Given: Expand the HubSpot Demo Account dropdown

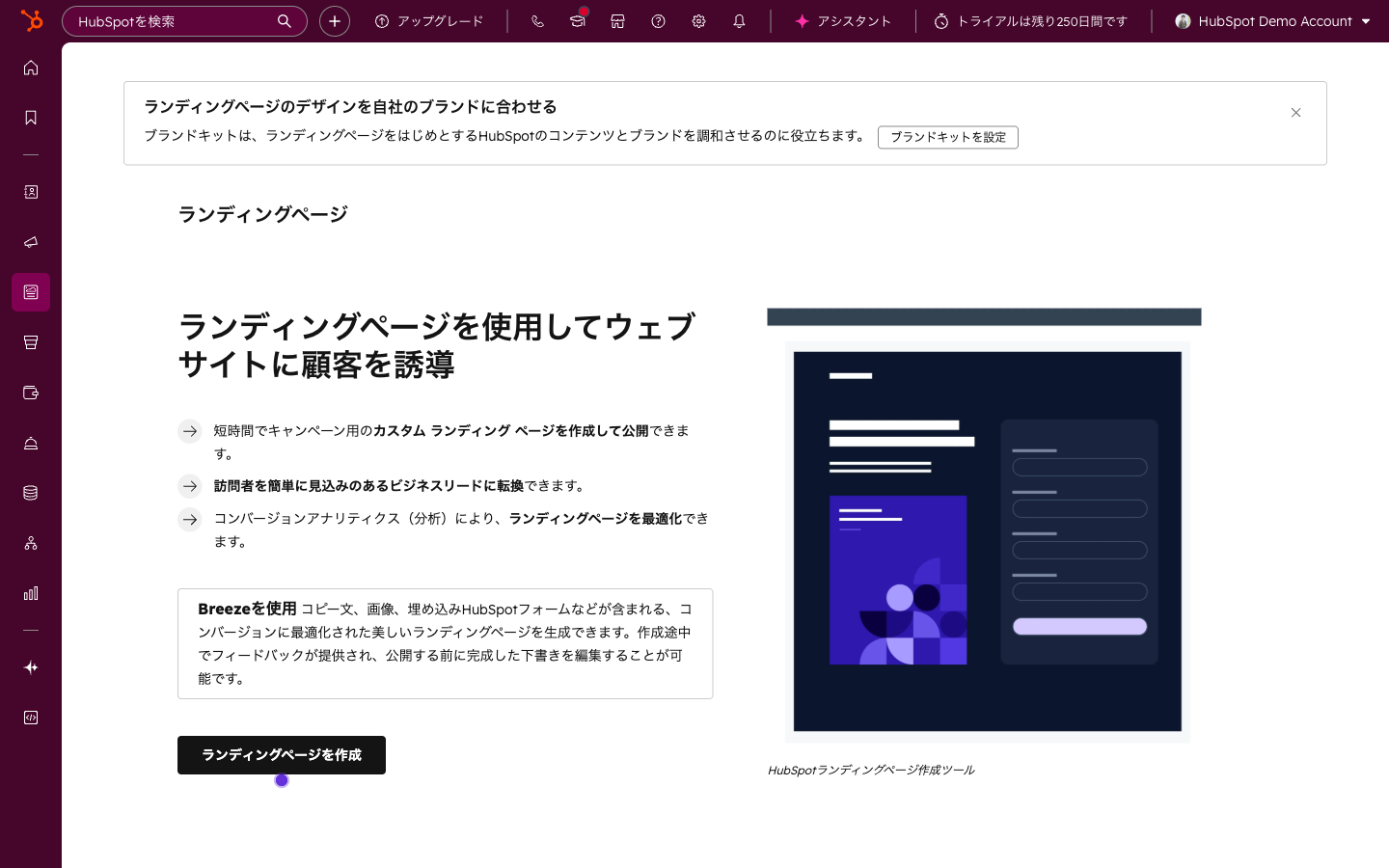Looking at the screenshot, I should point(1271,21).
